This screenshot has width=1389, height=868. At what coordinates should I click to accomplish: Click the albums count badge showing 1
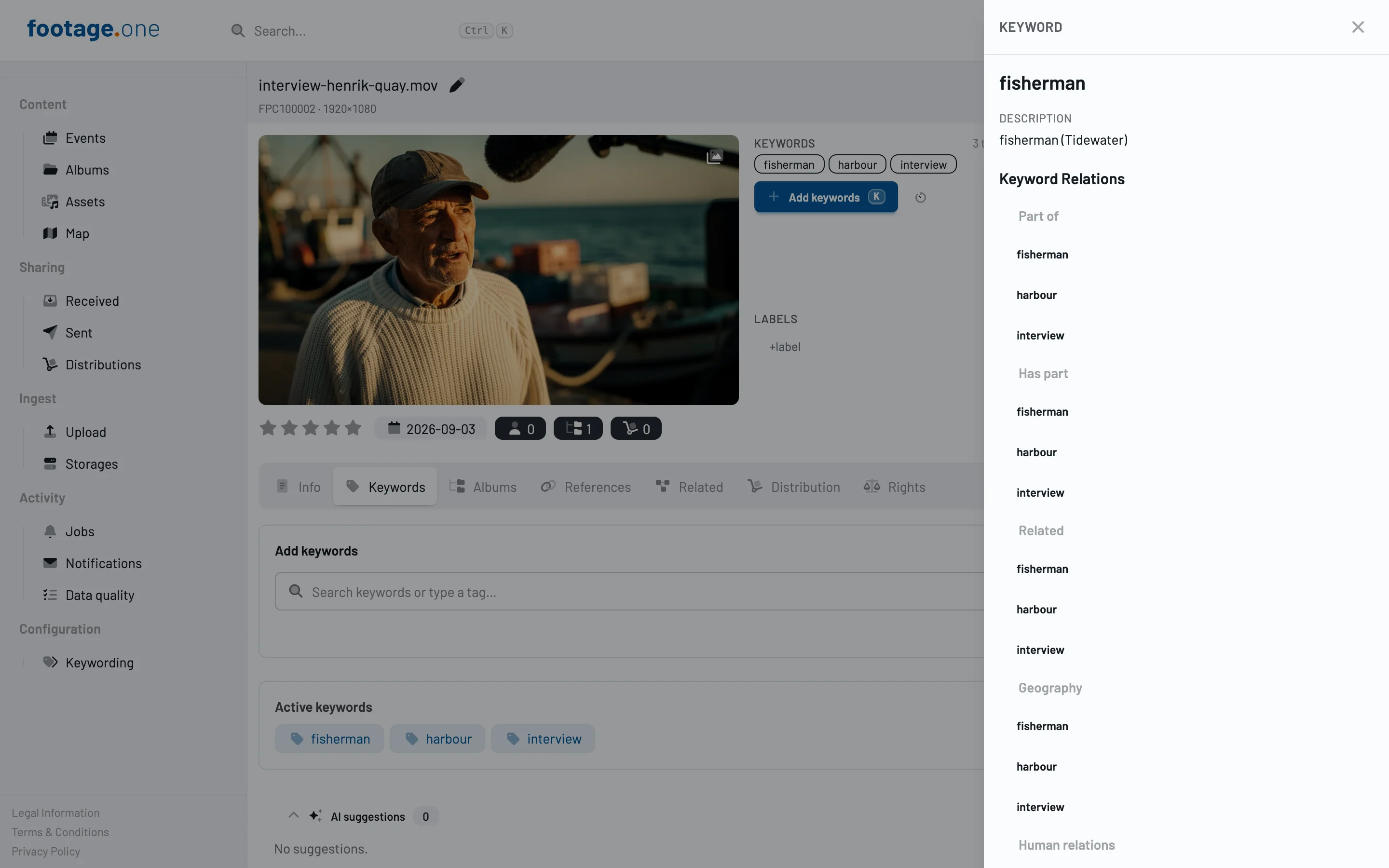[578, 428]
